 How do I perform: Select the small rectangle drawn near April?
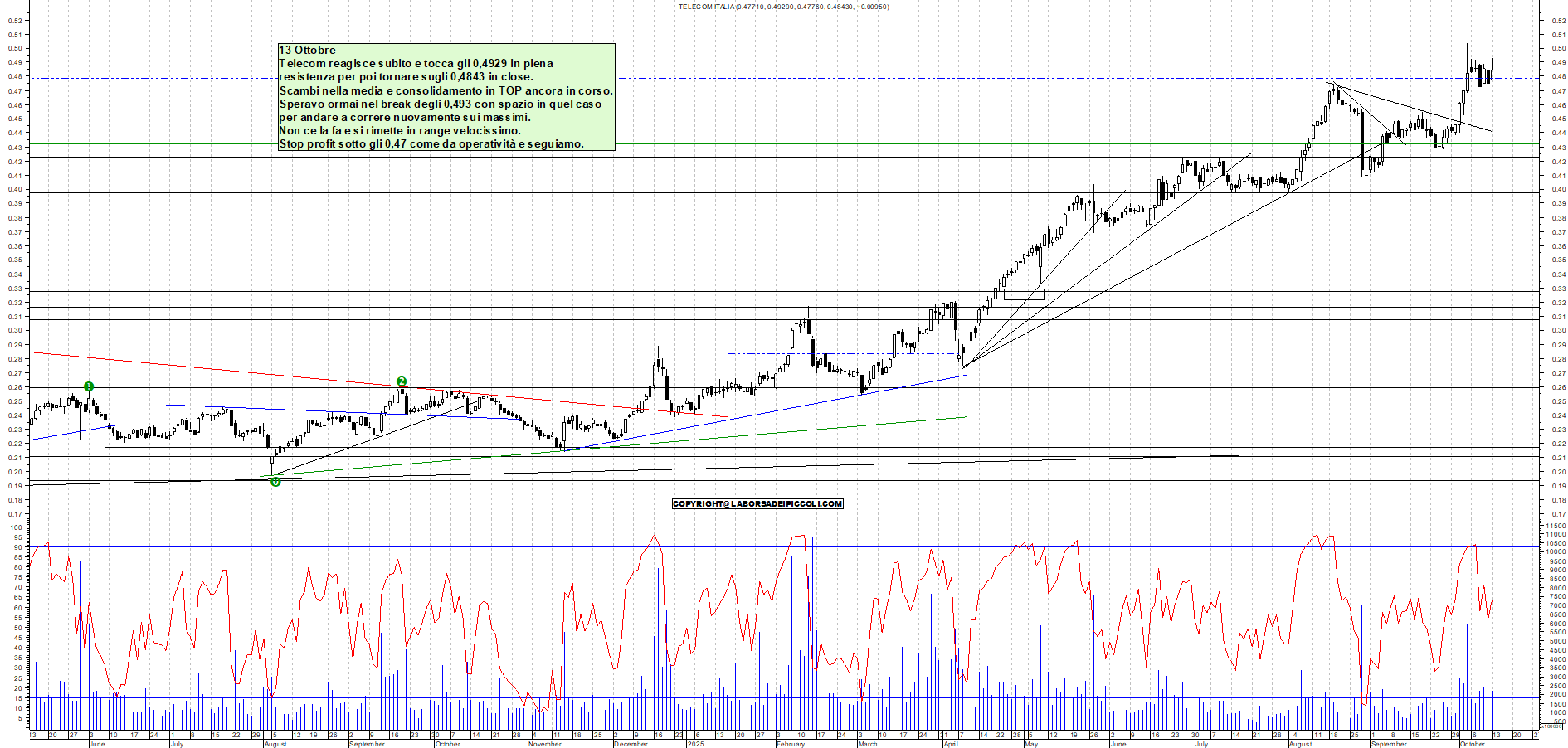[1024, 294]
